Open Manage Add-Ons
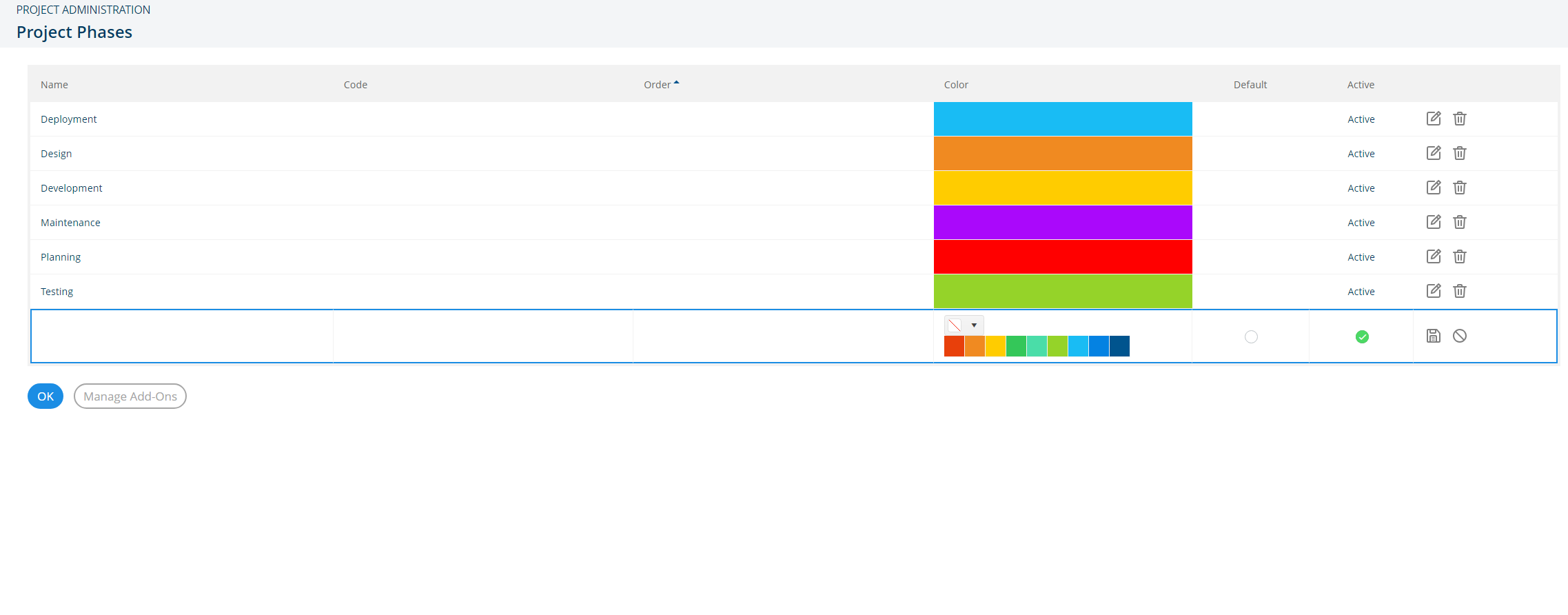1568x615 pixels. [x=130, y=396]
